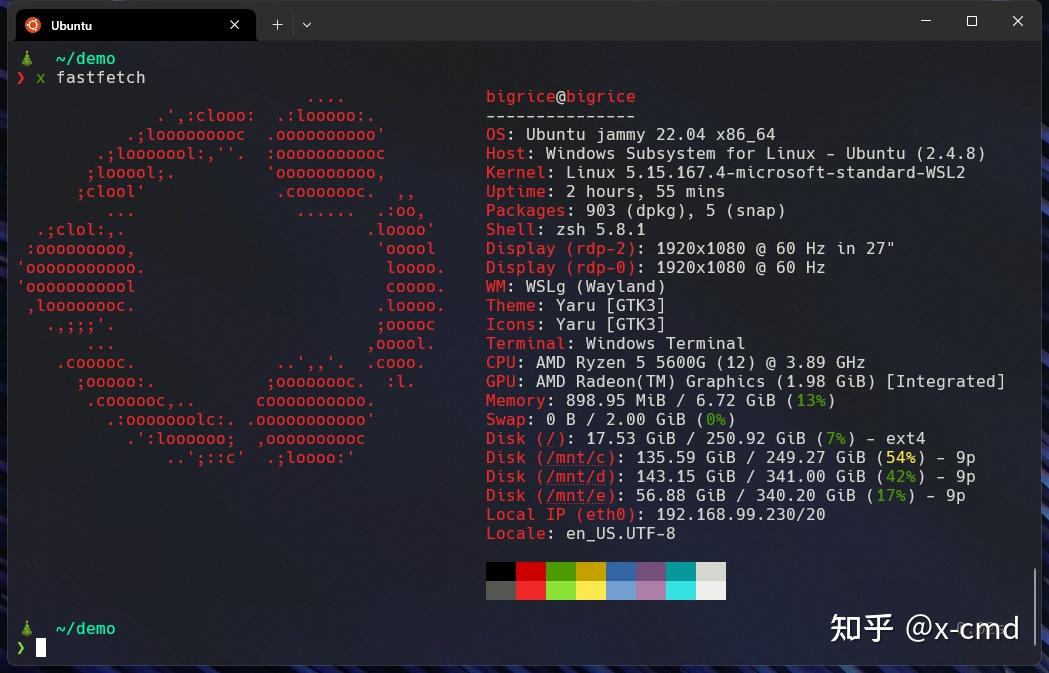Click 'Ubuntu jammy 22.04 x86_64' OS value
The width and height of the screenshot is (1049, 673).
[x=650, y=134]
